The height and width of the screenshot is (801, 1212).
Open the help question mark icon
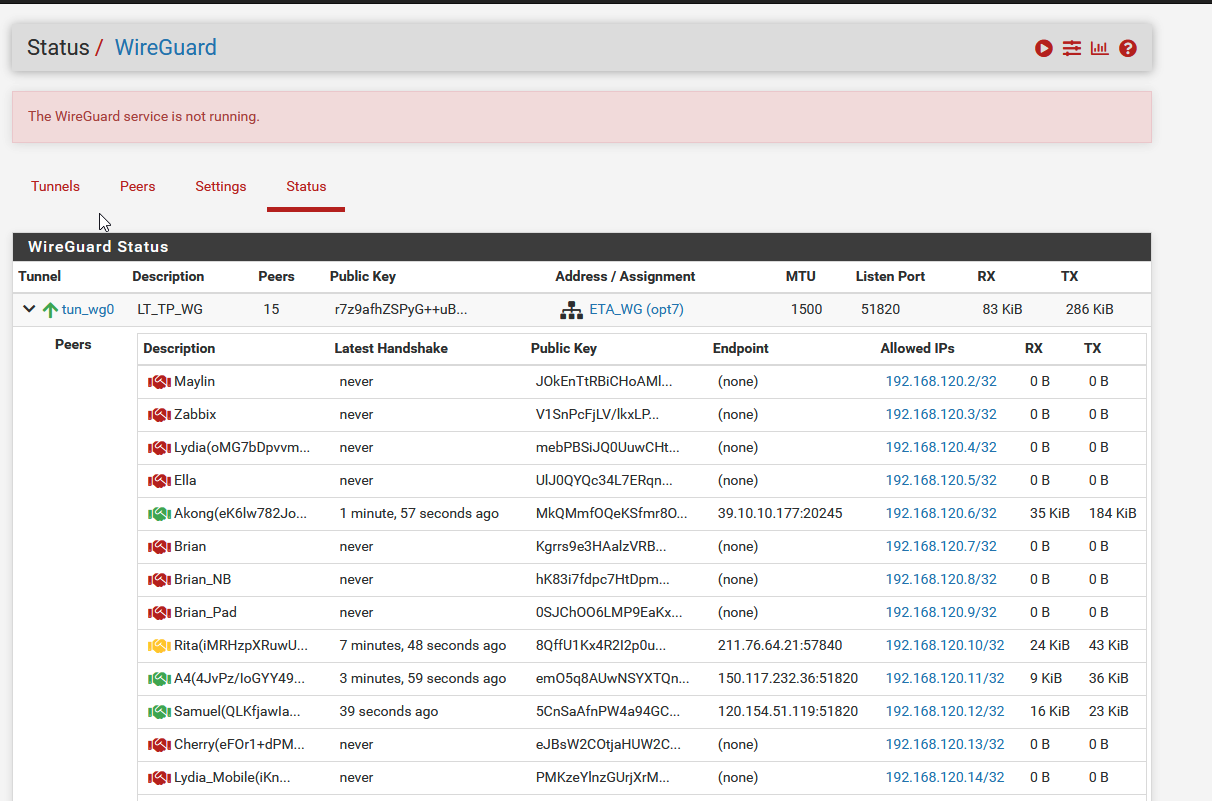pyautogui.click(x=1128, y=48)
